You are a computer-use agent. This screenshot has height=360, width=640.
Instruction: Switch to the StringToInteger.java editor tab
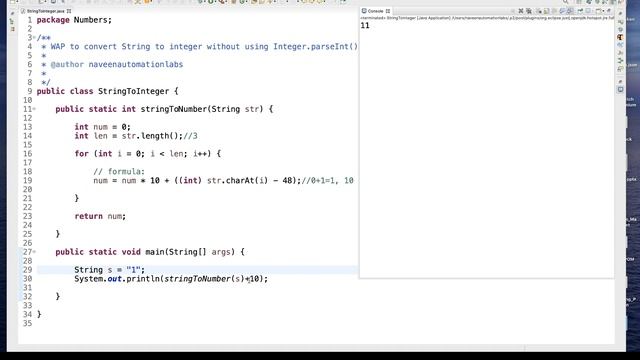(x=45, y=11)
